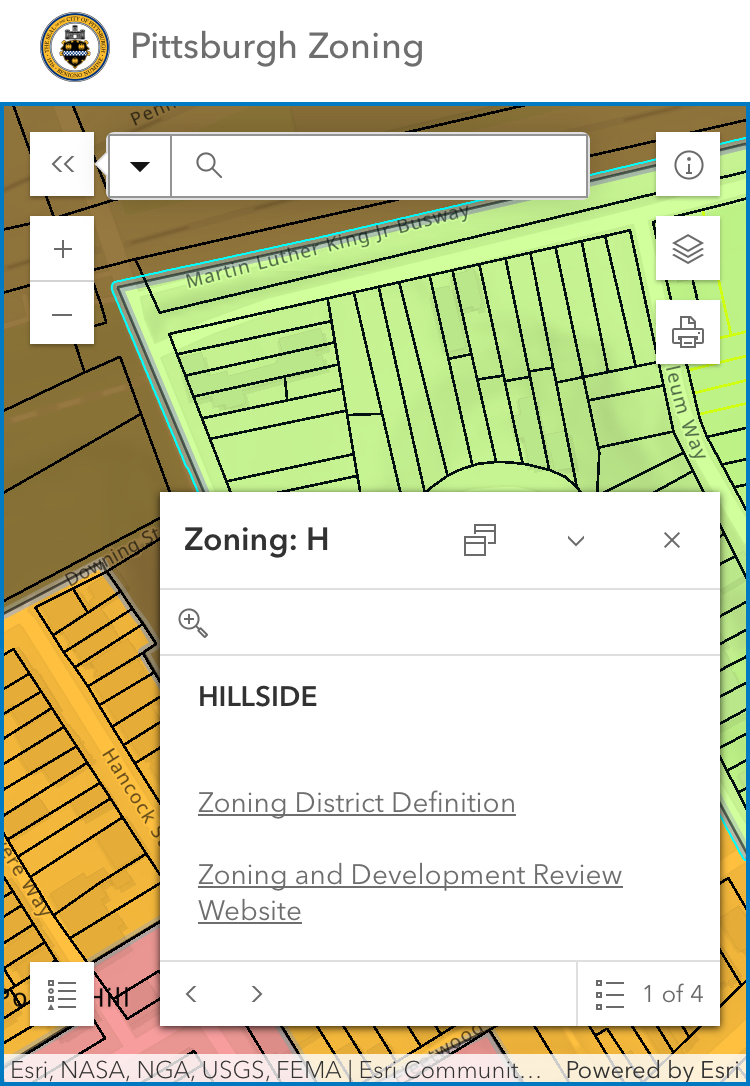Click the magnifier search icon
Screen dimensions: 750x1086
pyautogui.click(x=209, y=165)
